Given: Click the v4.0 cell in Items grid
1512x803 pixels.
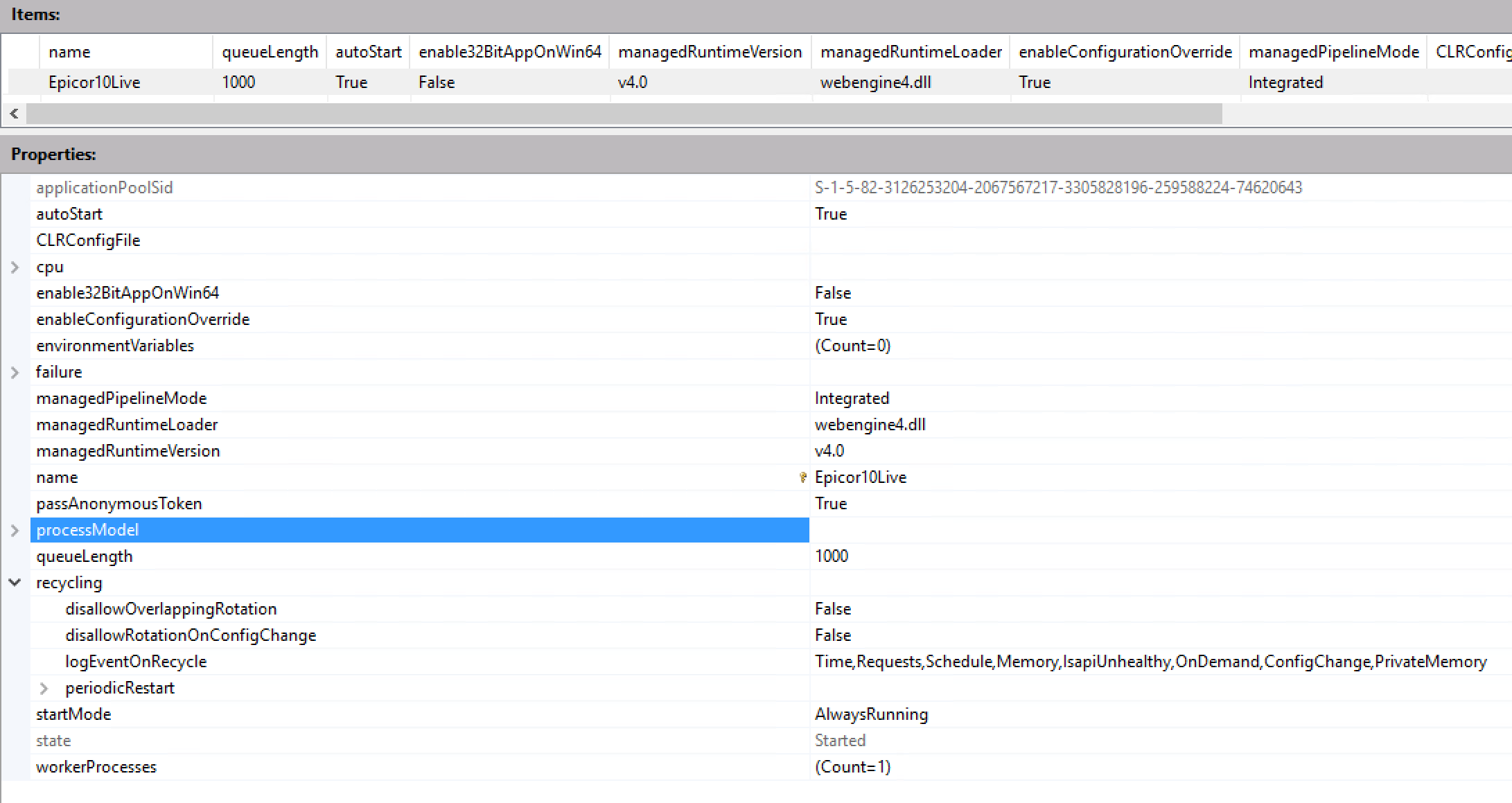Looking at the screenshot, I should [x=633, y=82].
